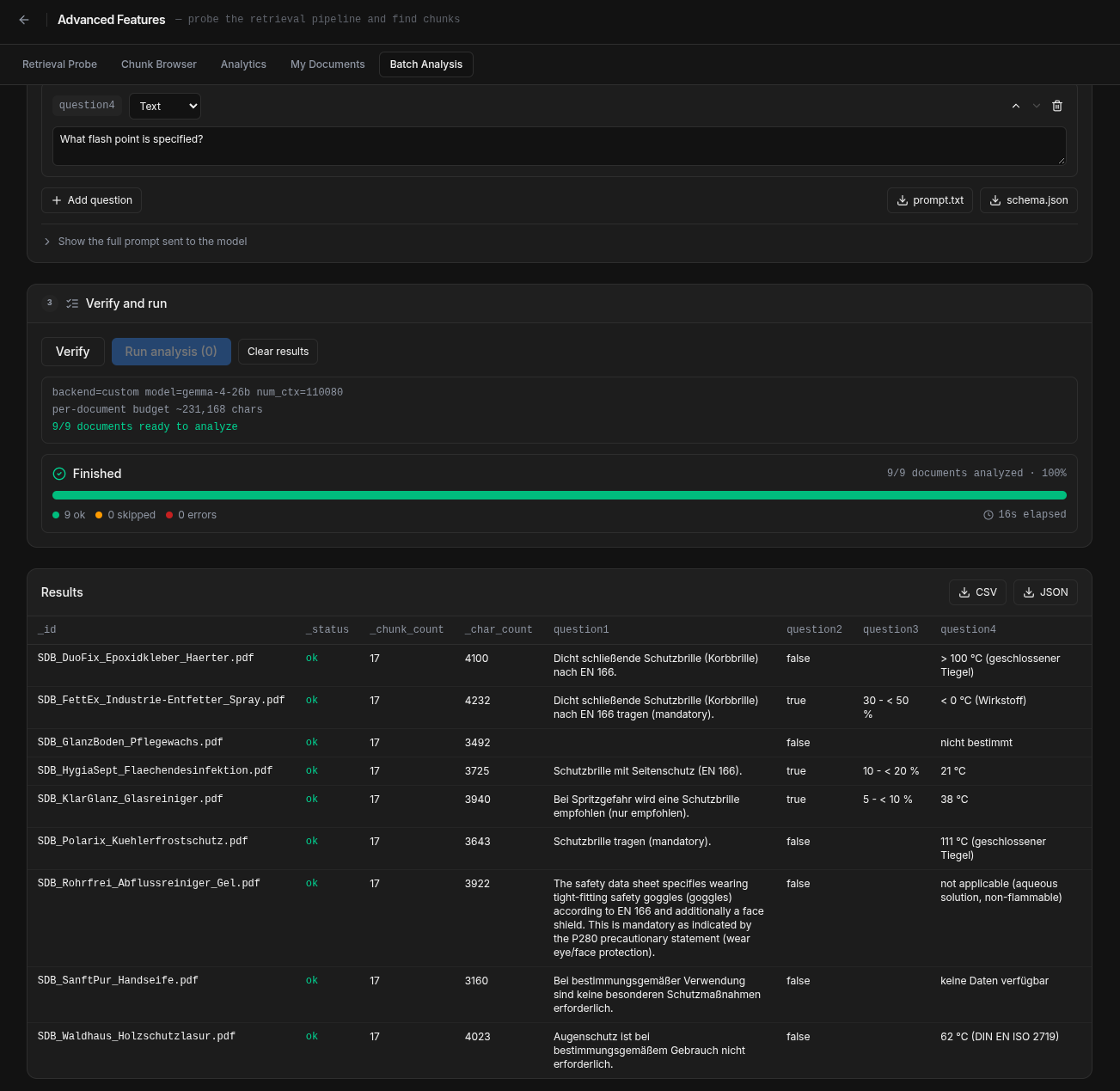The height and width of the screenshot is (1091, 1120).
Task: Select the My Documents tab
Action: click(327, 64)
